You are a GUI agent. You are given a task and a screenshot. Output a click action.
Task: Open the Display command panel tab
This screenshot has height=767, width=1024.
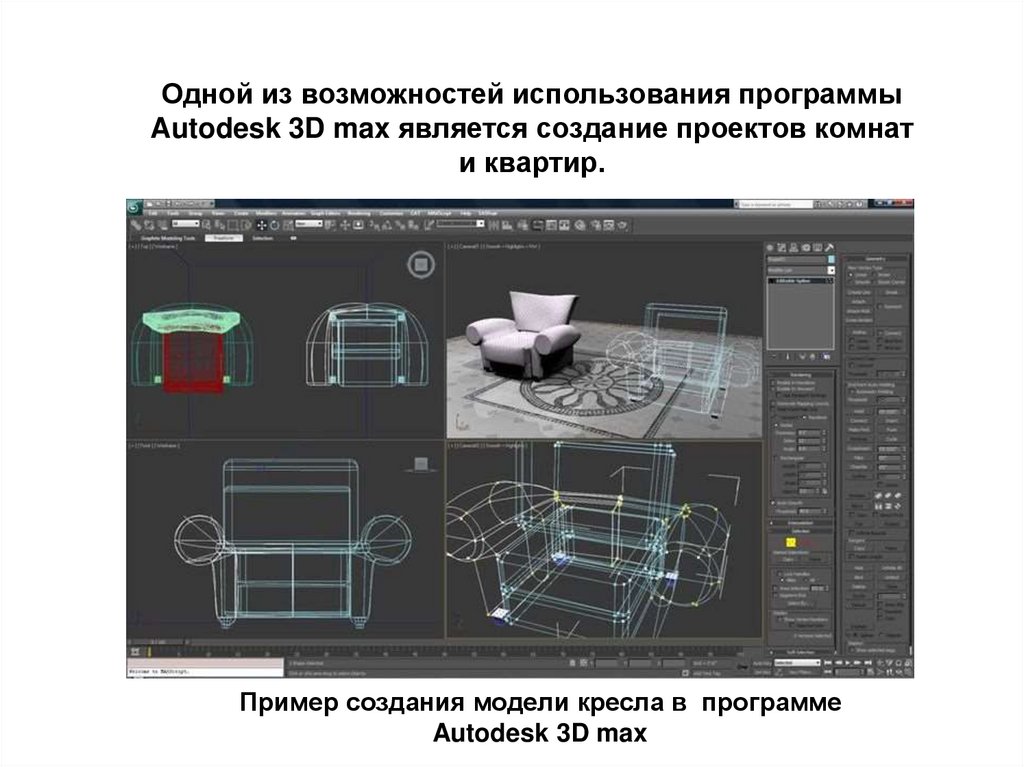tap(818, 248)
